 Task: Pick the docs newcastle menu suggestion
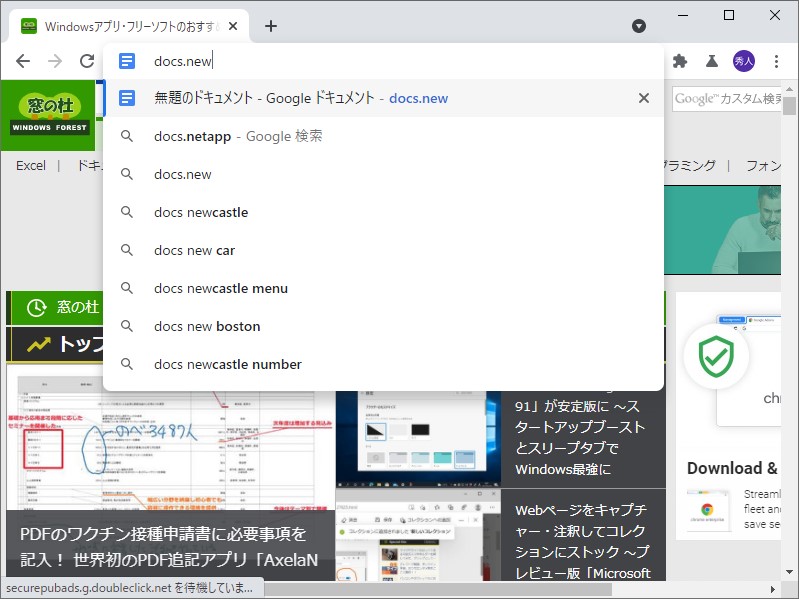(x=383, y=288)
